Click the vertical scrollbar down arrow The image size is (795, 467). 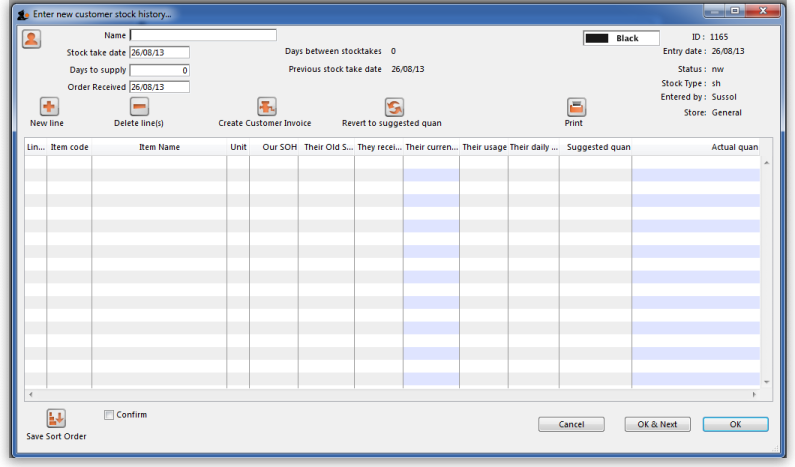[767, 382]
